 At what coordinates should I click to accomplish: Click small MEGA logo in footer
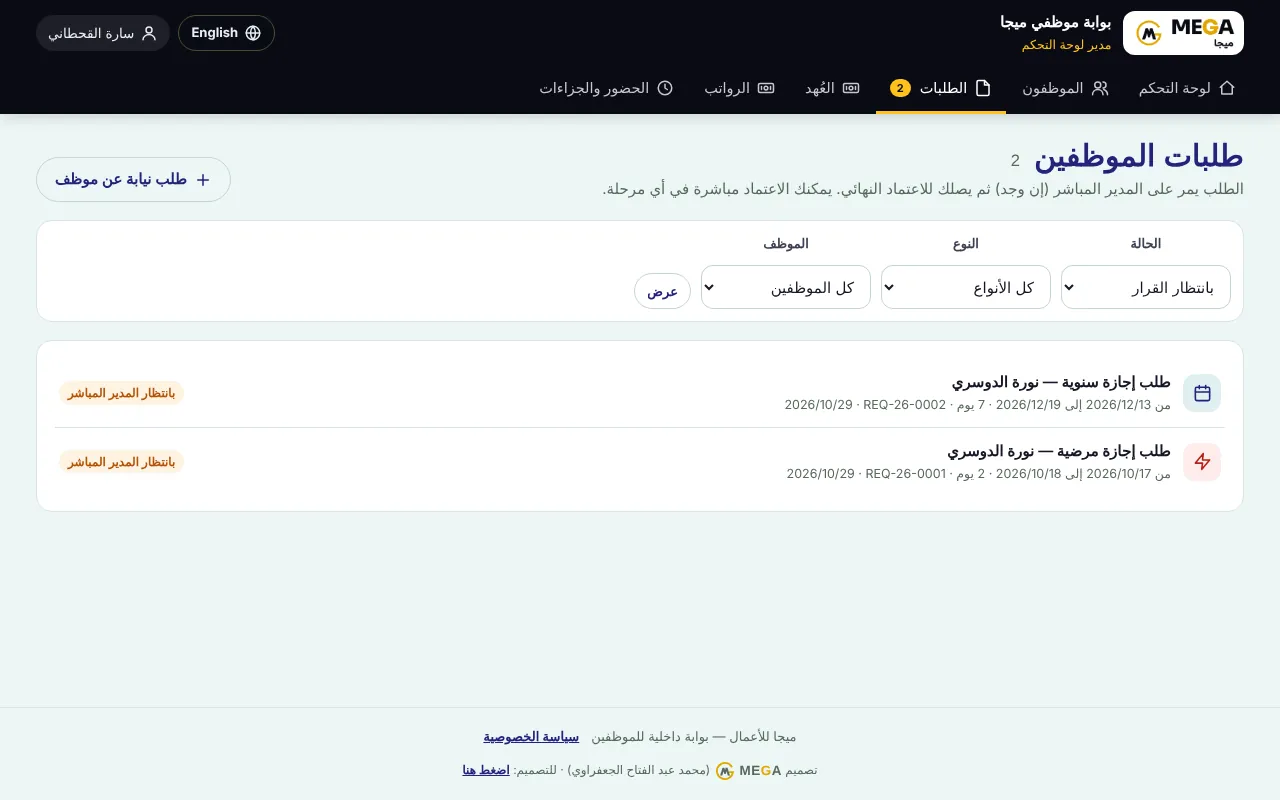tap(725, 771)
